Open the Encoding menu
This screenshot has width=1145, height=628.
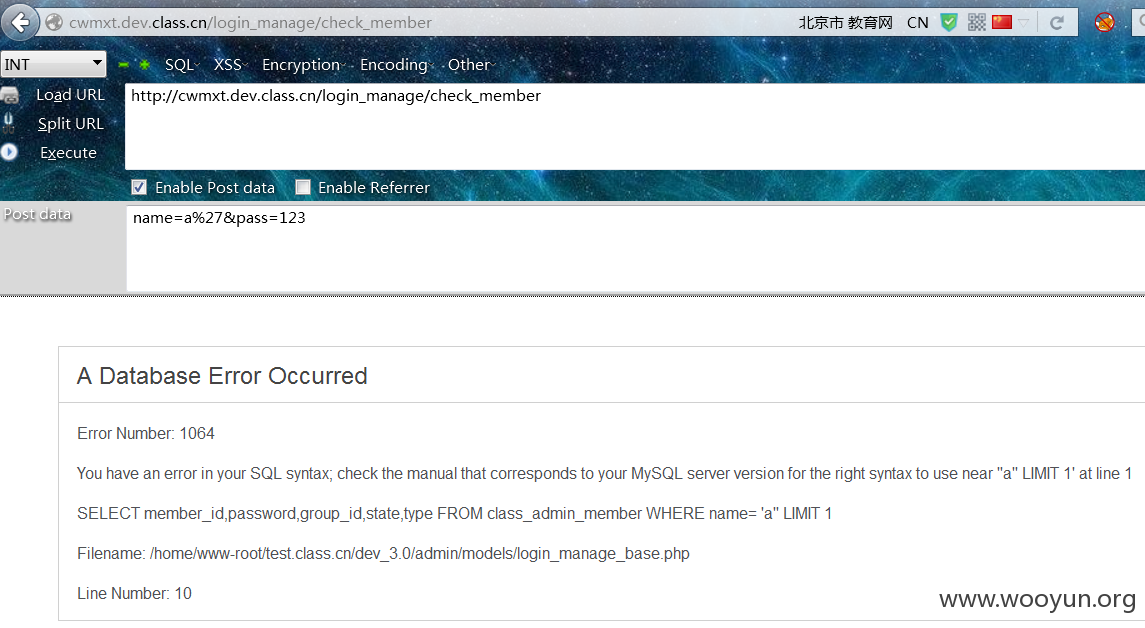pyautogui.click(x=397, y=64)
